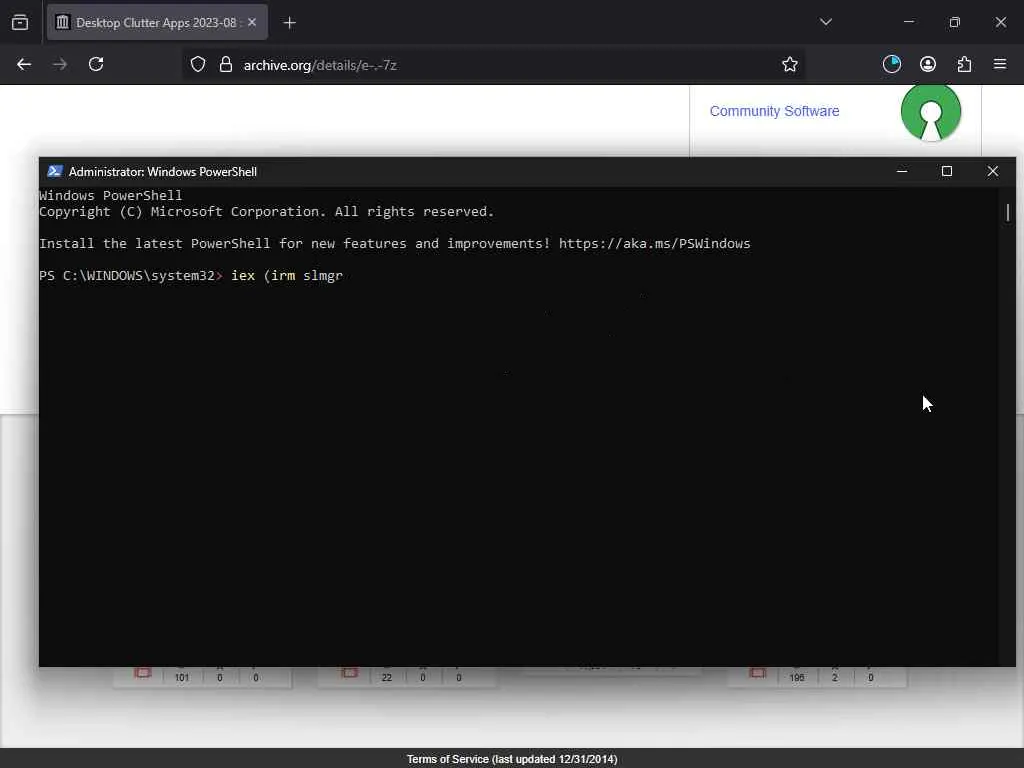Reload the archive.org page
1024x768 pixels.
pyautogui.click(x=96, y=64)
